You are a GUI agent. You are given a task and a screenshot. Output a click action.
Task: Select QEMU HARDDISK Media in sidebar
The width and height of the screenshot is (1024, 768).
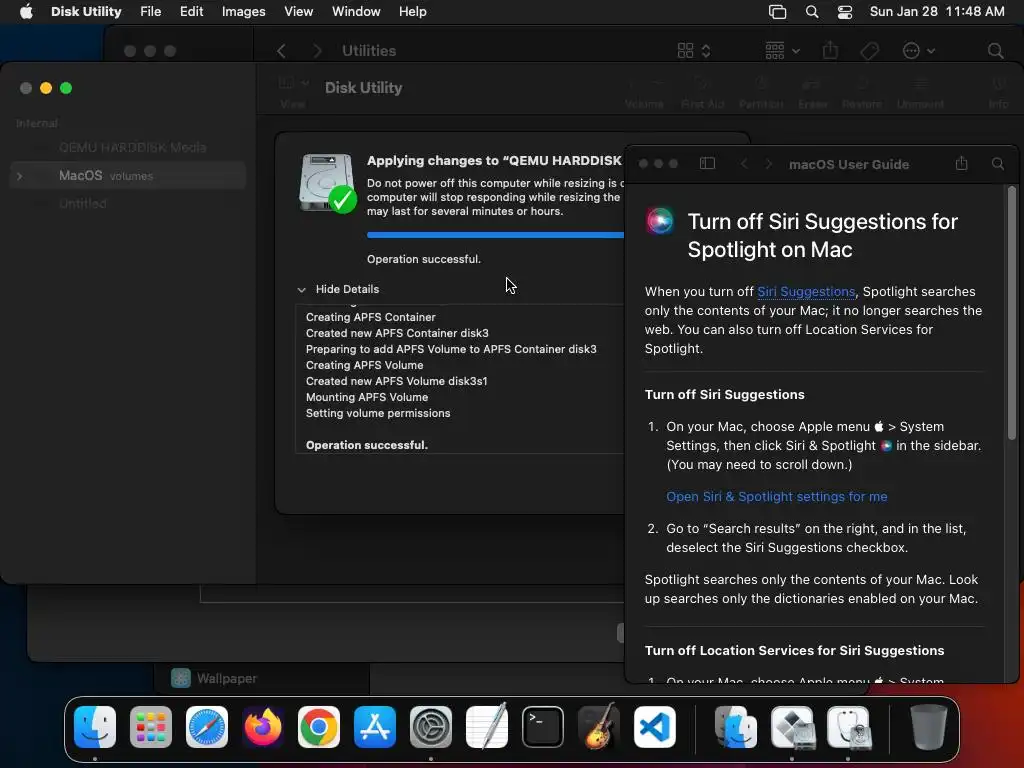(x=133, y=148)
